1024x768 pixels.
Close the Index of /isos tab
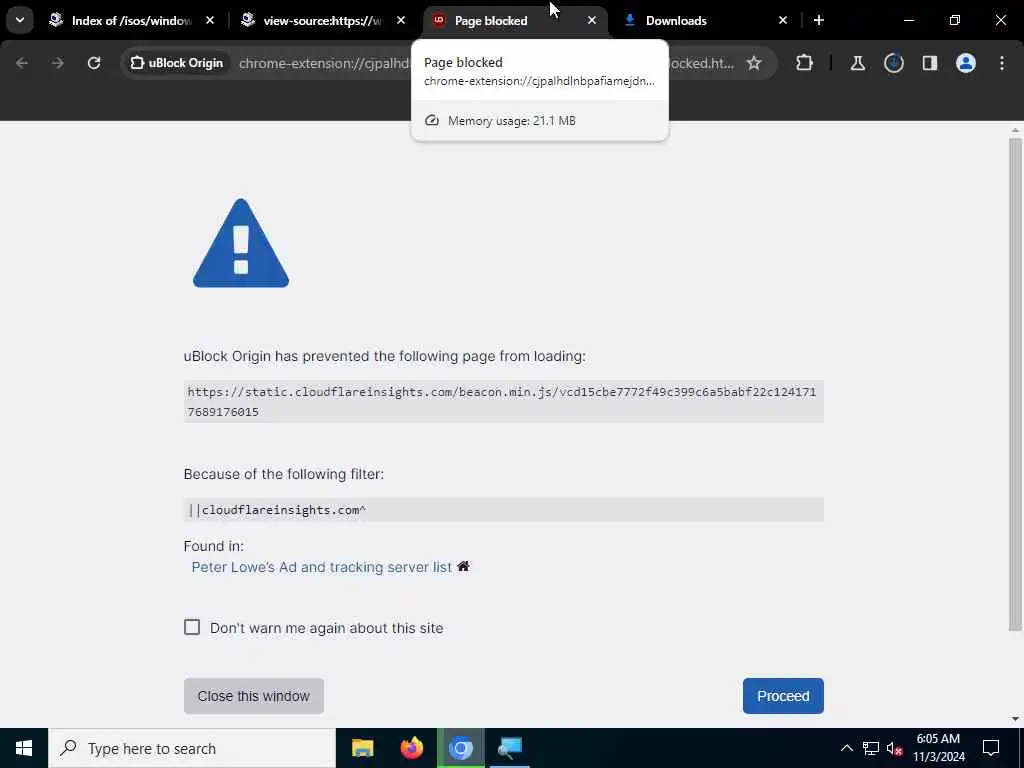click(210, 21)
